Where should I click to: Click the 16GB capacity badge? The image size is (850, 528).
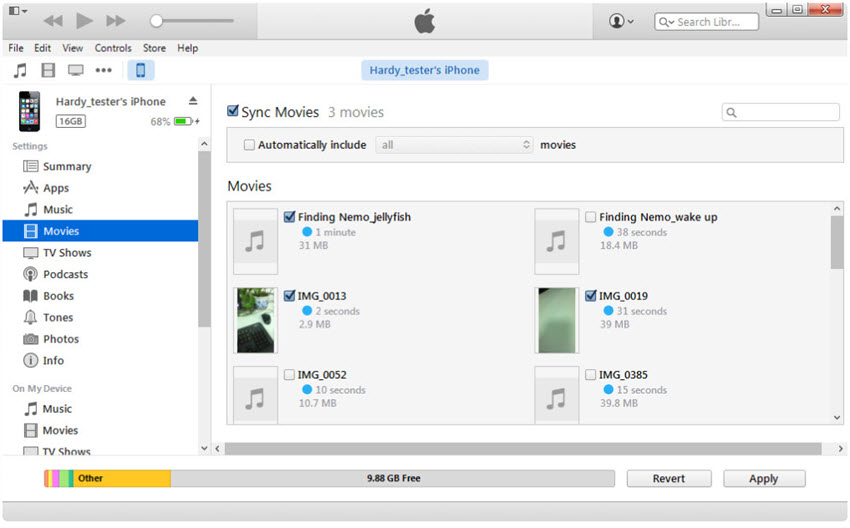coord(70,121)
